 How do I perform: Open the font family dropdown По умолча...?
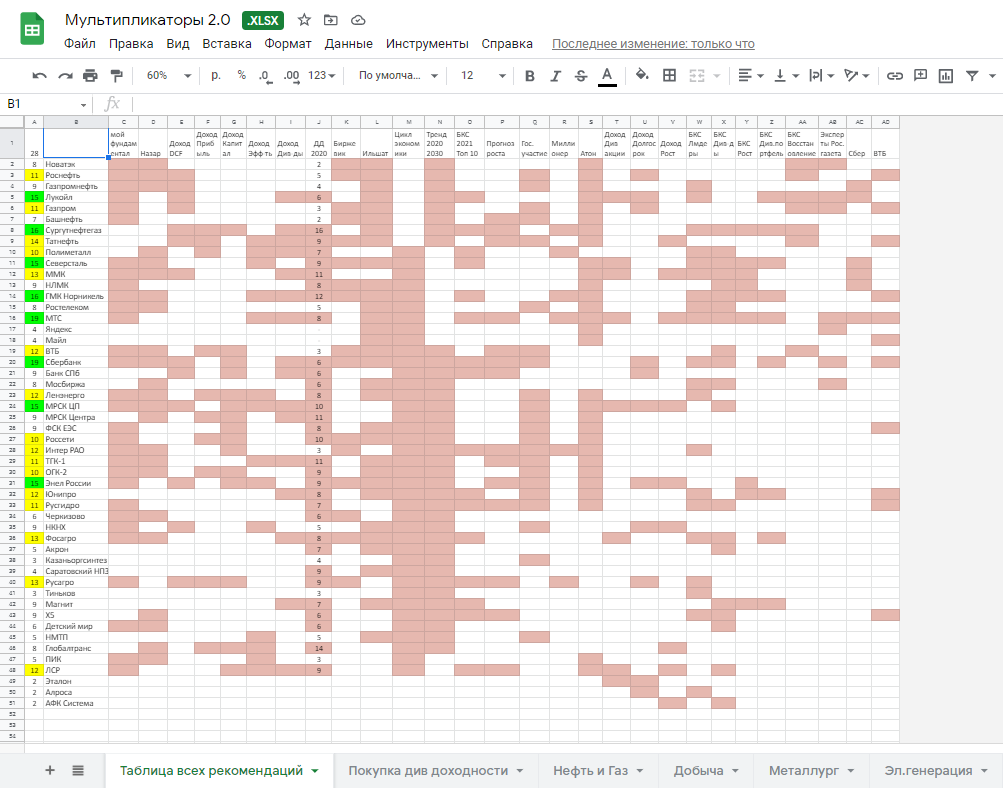click(x=398, y=75)
